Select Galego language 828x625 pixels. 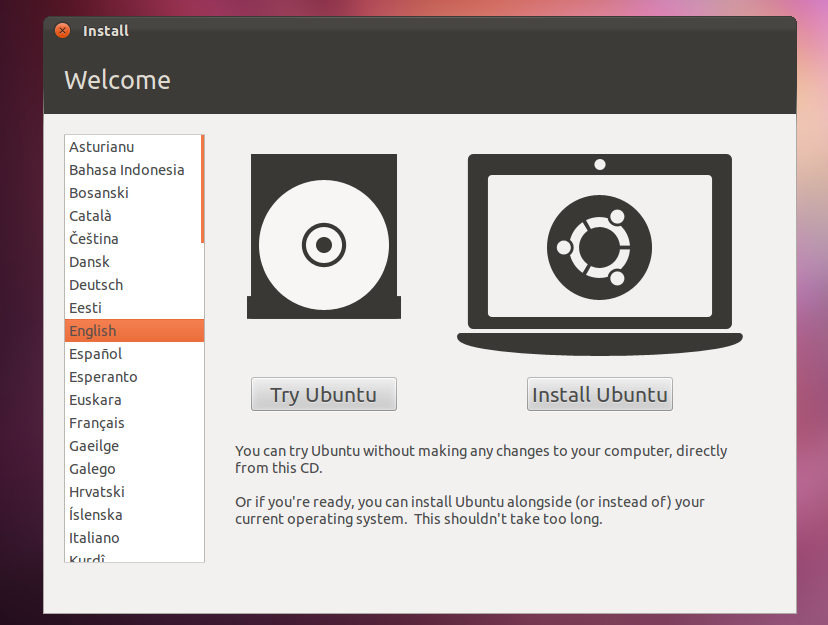134,469
